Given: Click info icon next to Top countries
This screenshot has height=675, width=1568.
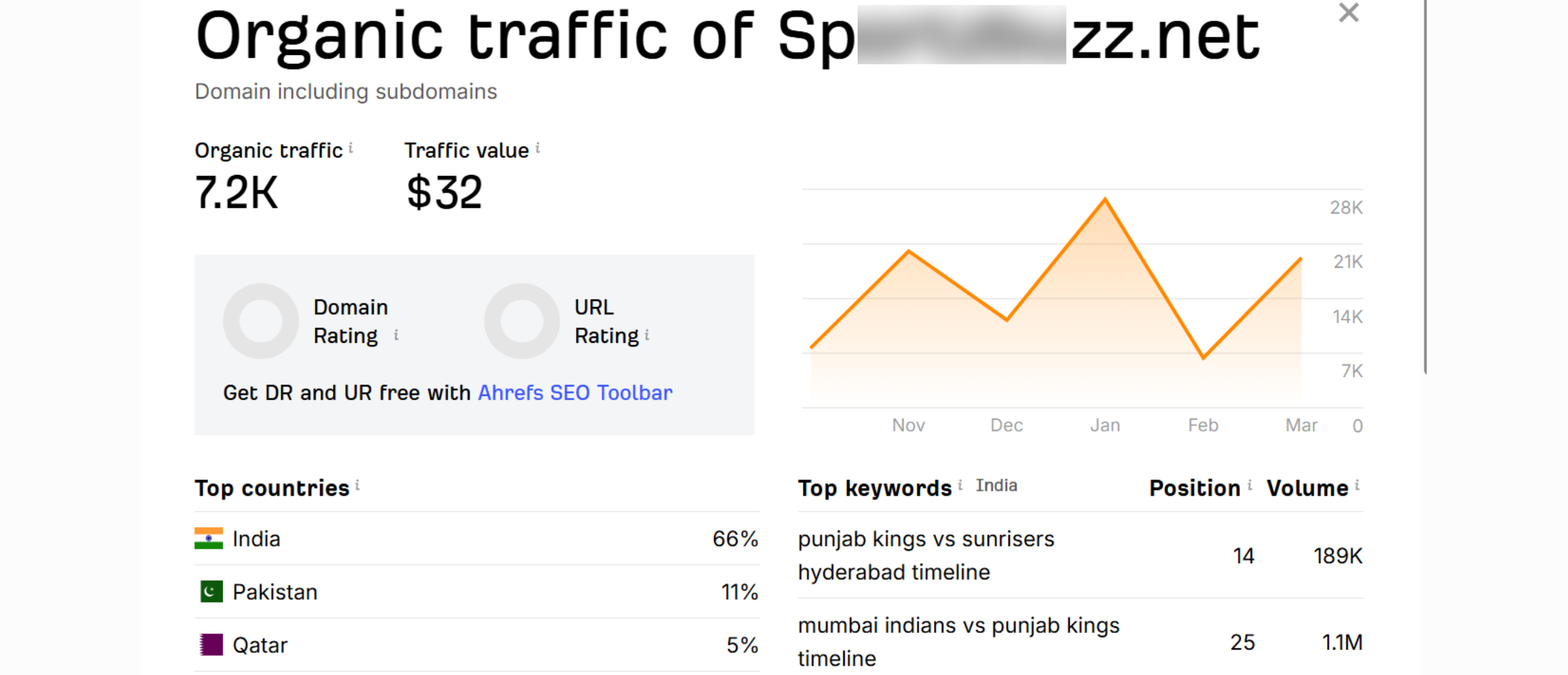Looking at the screenshot, I should (357, 486).
